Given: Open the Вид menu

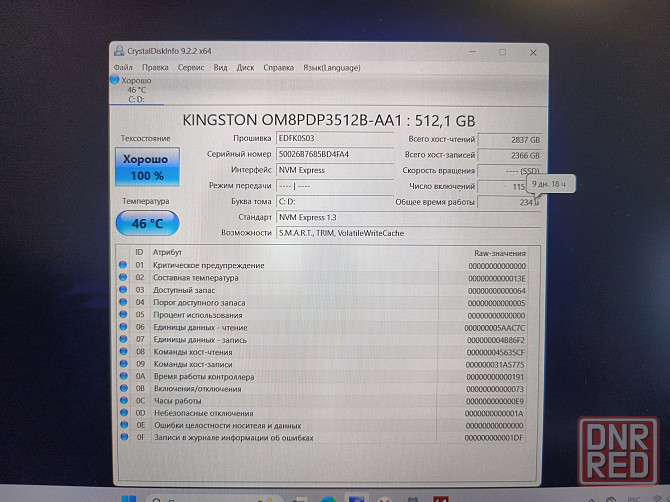Looking at the screenshot, I should 220,68.
